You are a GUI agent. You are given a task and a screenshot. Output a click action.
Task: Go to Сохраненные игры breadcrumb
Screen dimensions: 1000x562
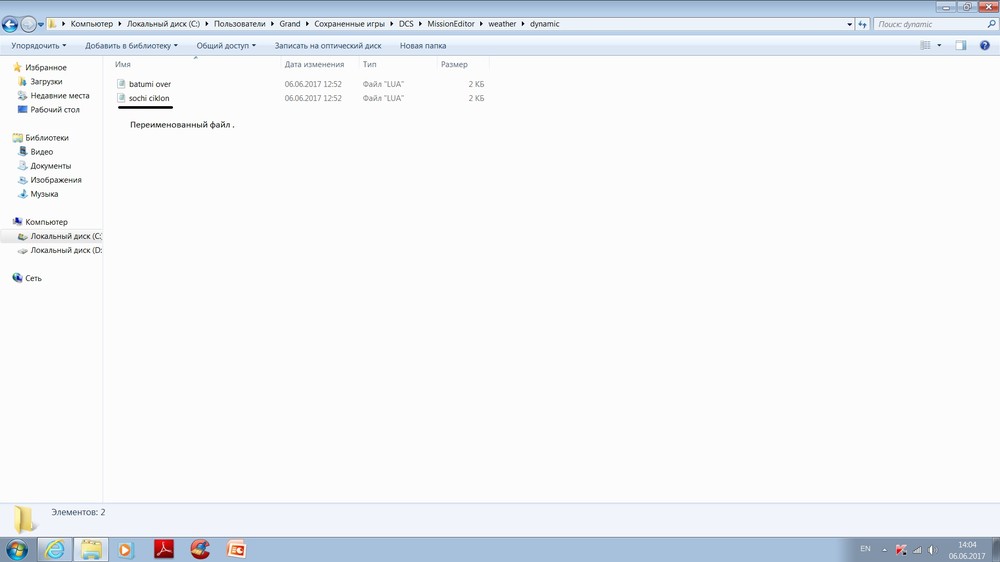tap(349, 24)
